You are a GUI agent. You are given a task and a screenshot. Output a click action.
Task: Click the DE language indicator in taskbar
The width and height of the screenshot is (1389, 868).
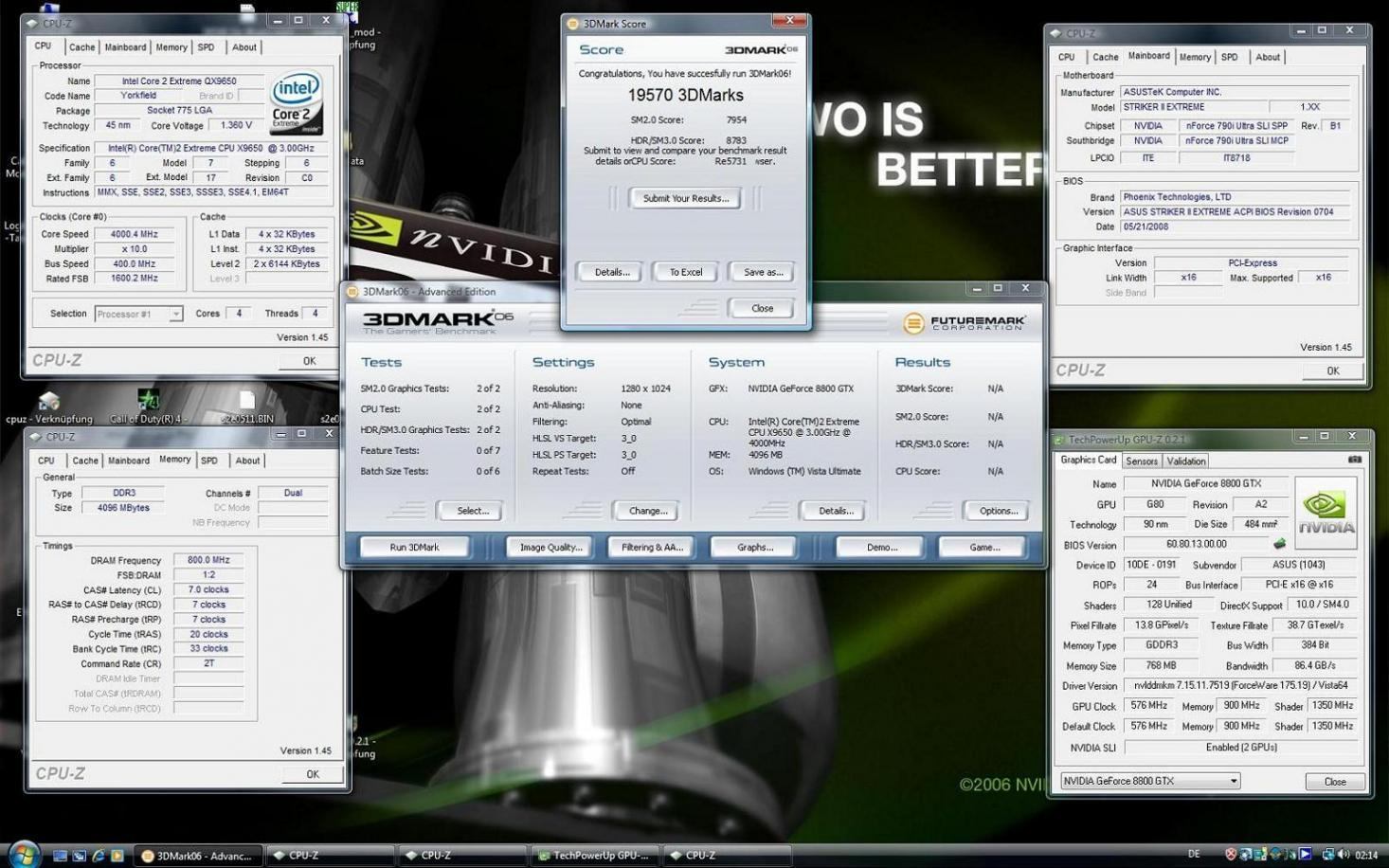click(x=1194, y=855)
